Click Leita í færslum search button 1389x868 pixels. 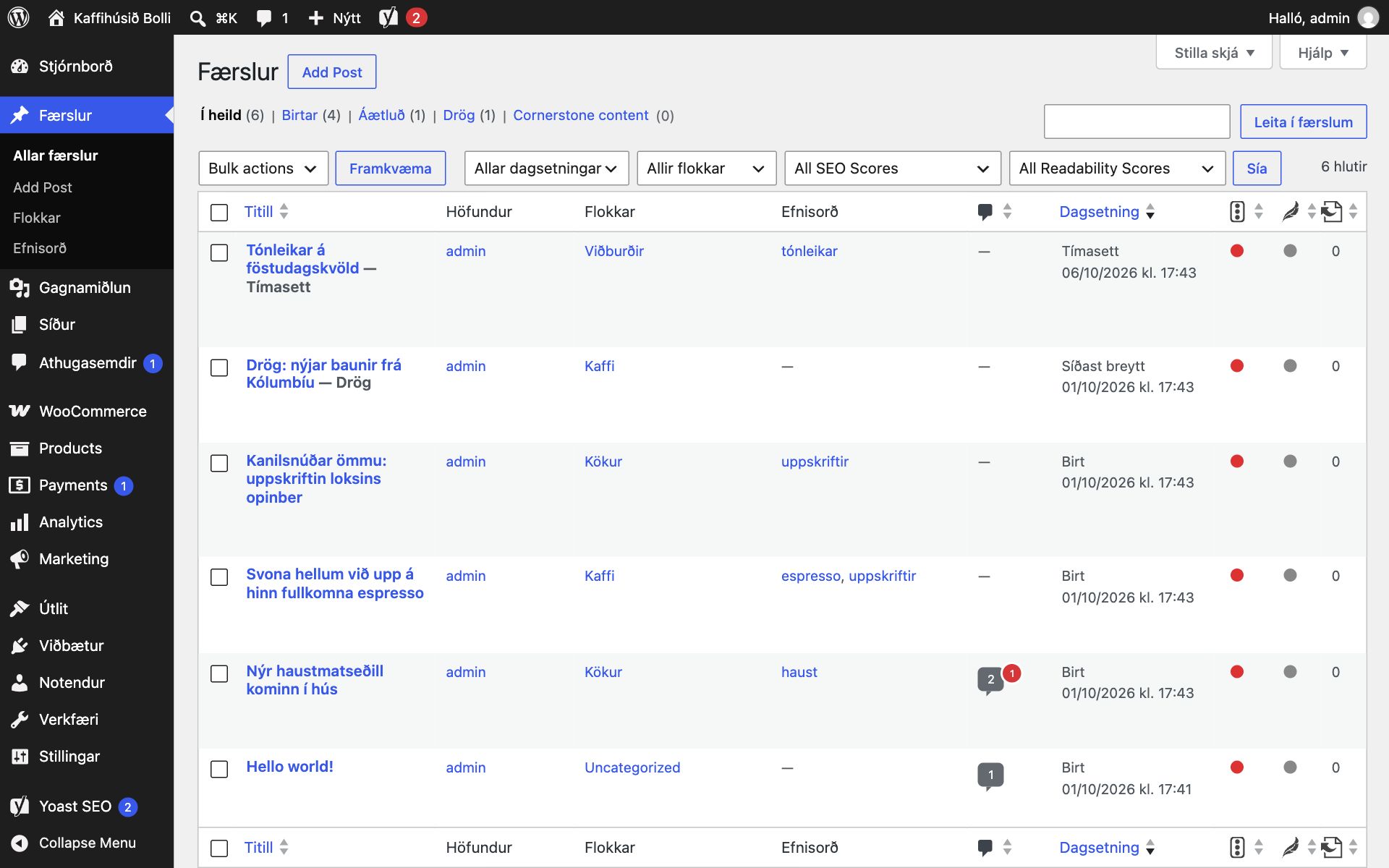tap(1304, 122)
